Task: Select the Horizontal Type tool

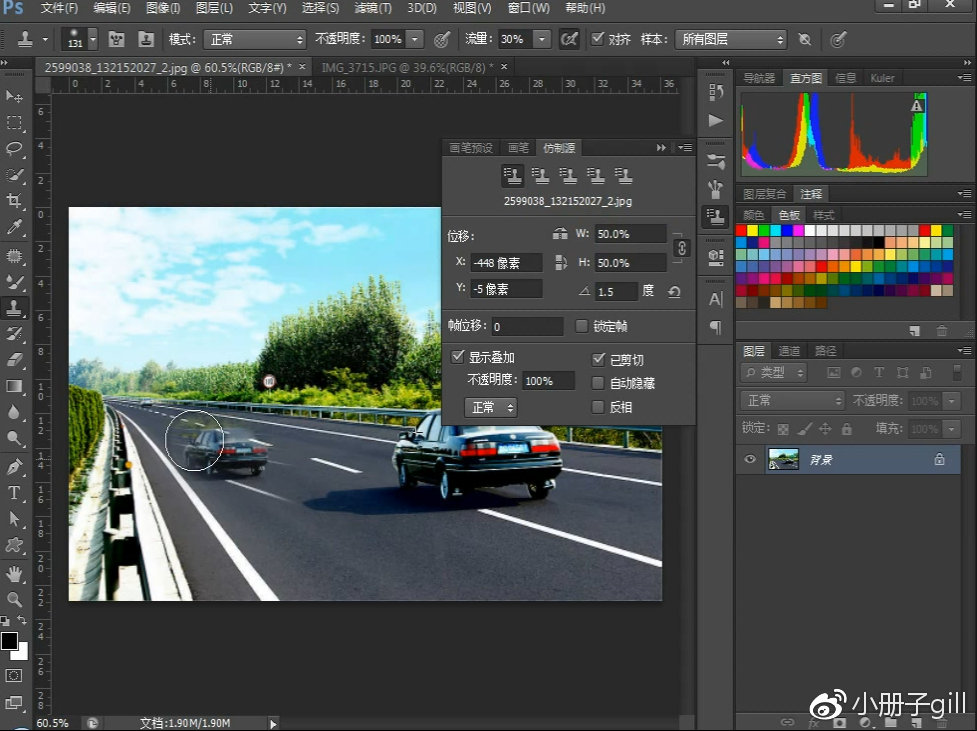Action: coord(15,493)
